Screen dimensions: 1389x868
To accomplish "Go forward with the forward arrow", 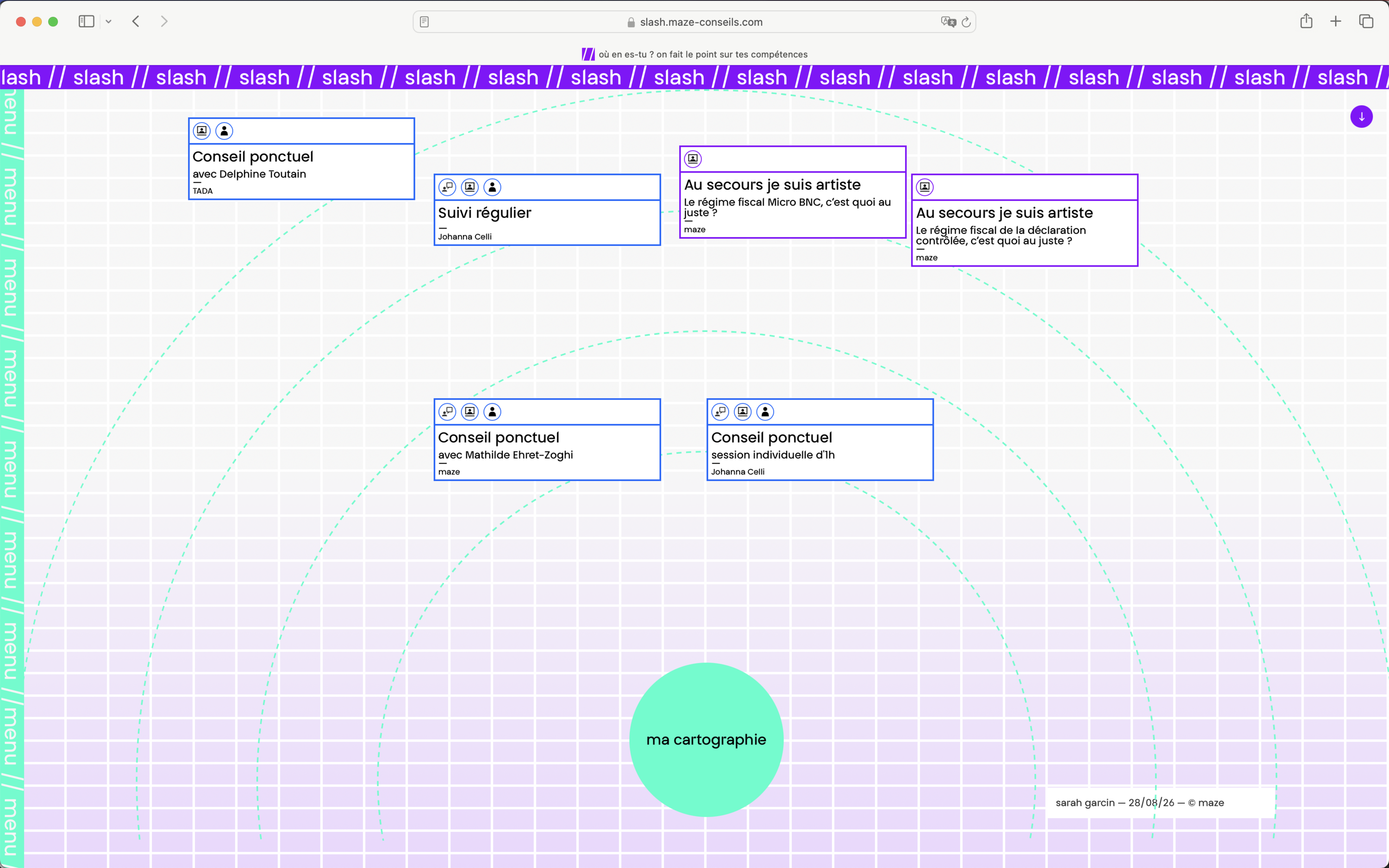I will tap(164, 21).
